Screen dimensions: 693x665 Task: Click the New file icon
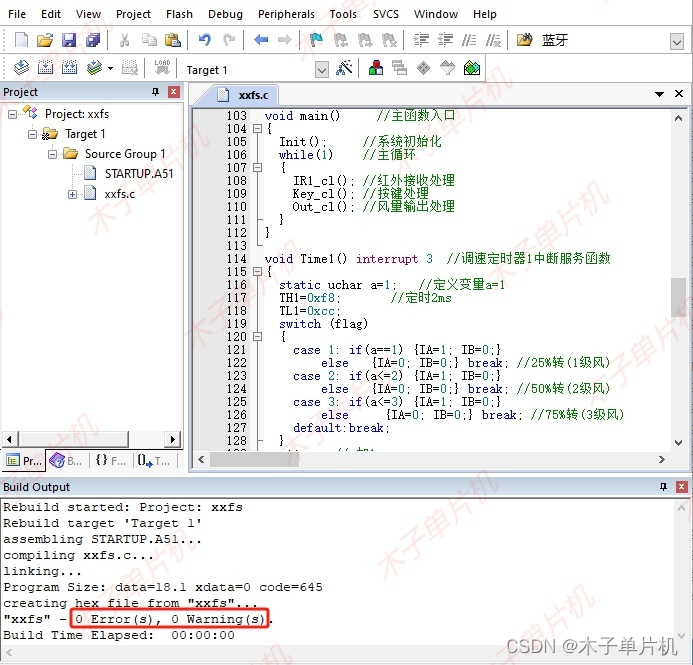[21, 40]
